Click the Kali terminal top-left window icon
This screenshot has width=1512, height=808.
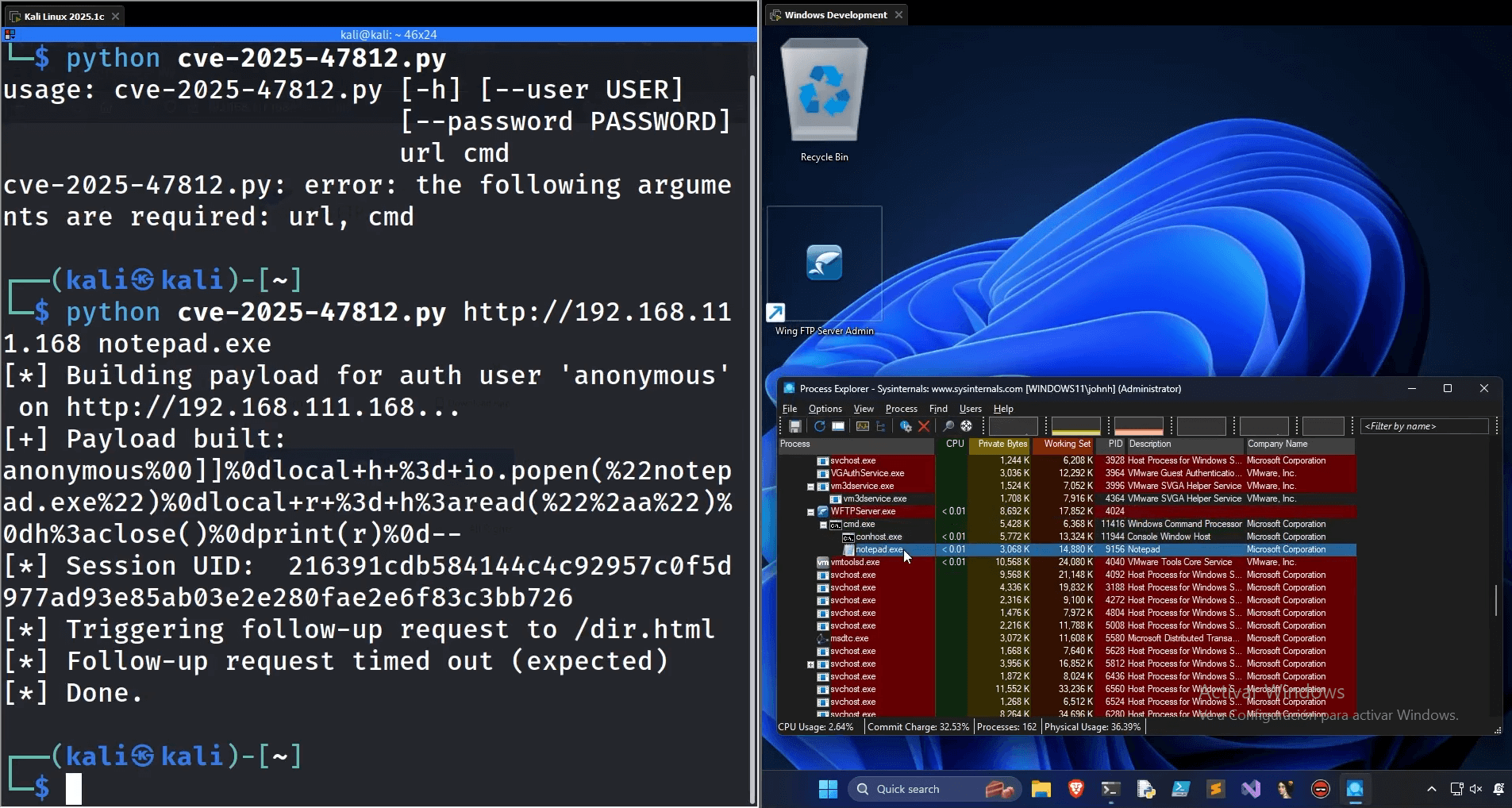[10, 34]
